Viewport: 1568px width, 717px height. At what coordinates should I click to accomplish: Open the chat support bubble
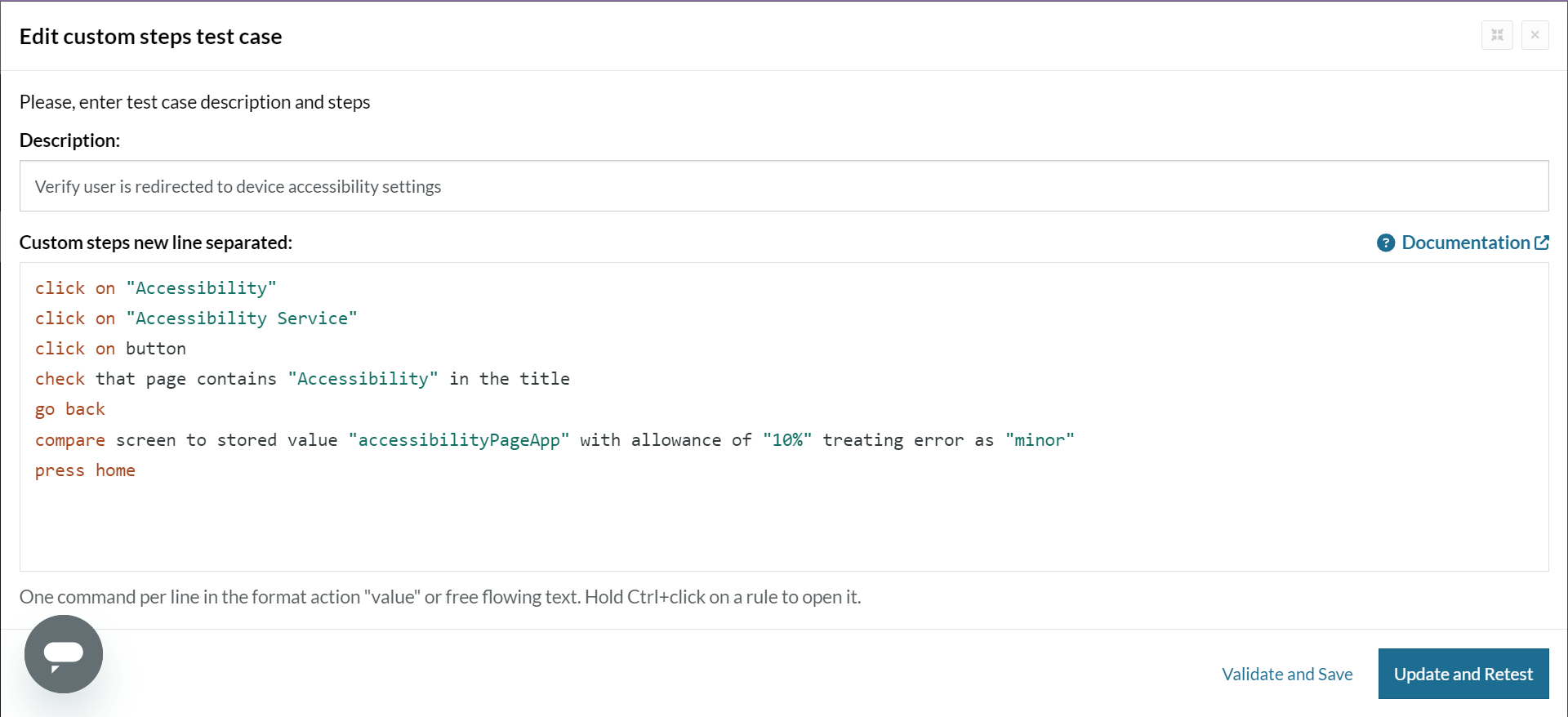64,654
